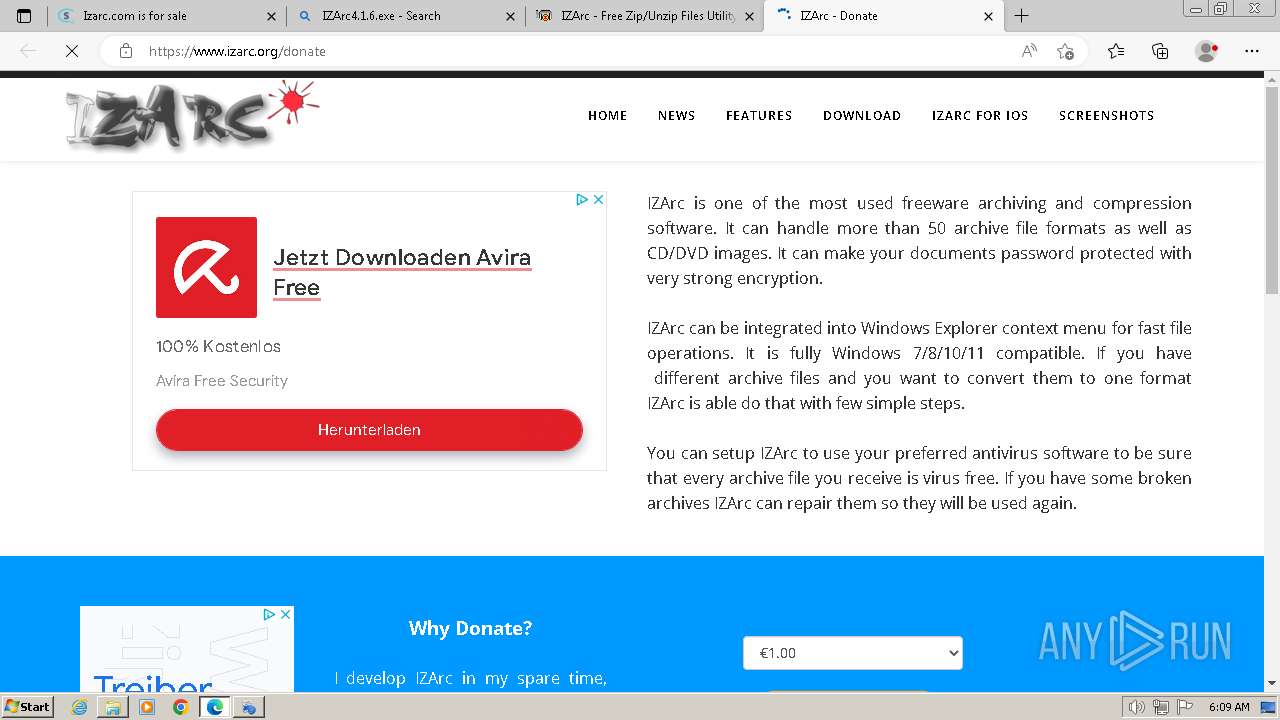Image resolution: width=1280 pixels, height=720 pixels.
Task: Open Read aloud from address bar
Action: tap(1029, 51)
